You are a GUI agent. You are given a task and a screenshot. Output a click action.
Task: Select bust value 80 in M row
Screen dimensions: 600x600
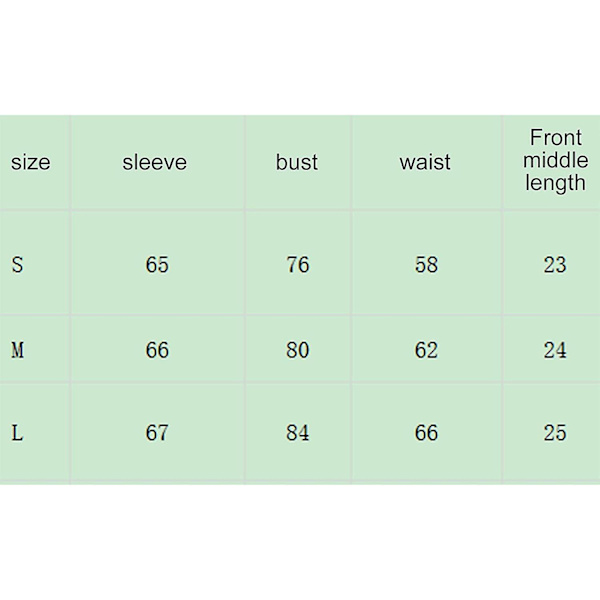(x=298, y=350)
